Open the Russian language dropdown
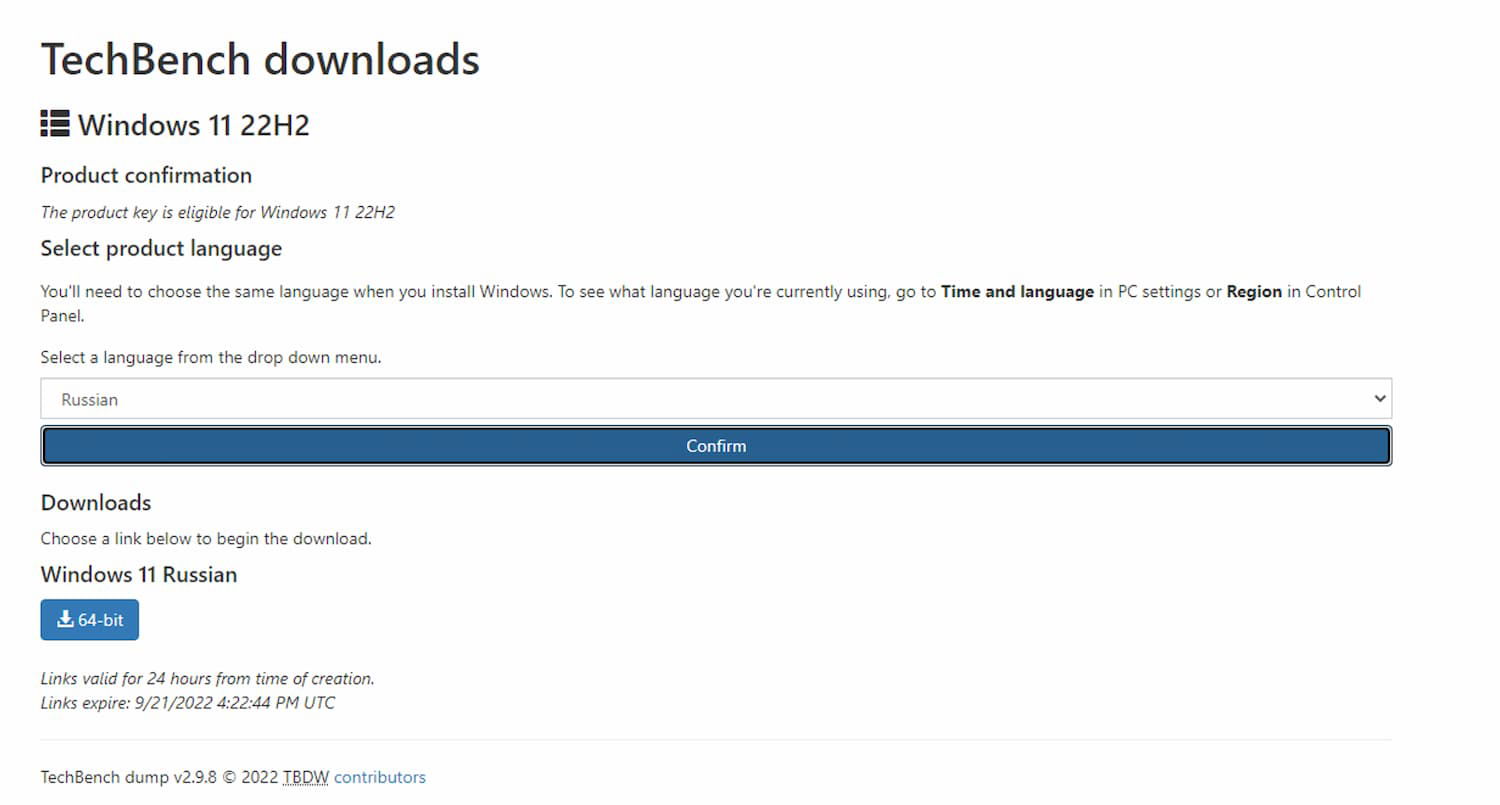Screen dimensions: 1500x805 (715, 399)
